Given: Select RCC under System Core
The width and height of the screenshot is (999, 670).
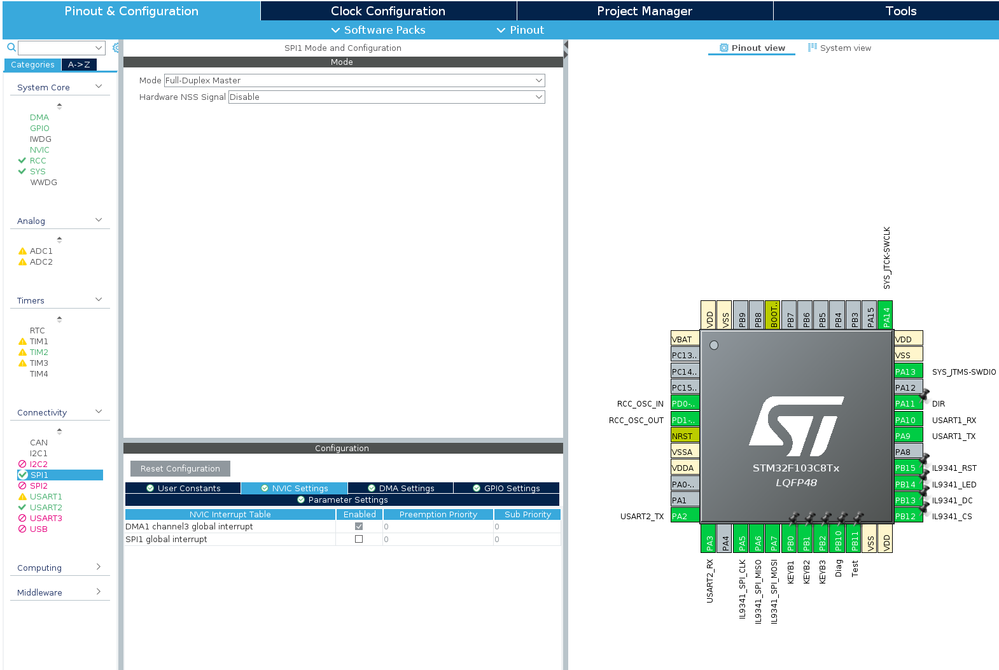Looking at the screenshot, I should point(38,160).
